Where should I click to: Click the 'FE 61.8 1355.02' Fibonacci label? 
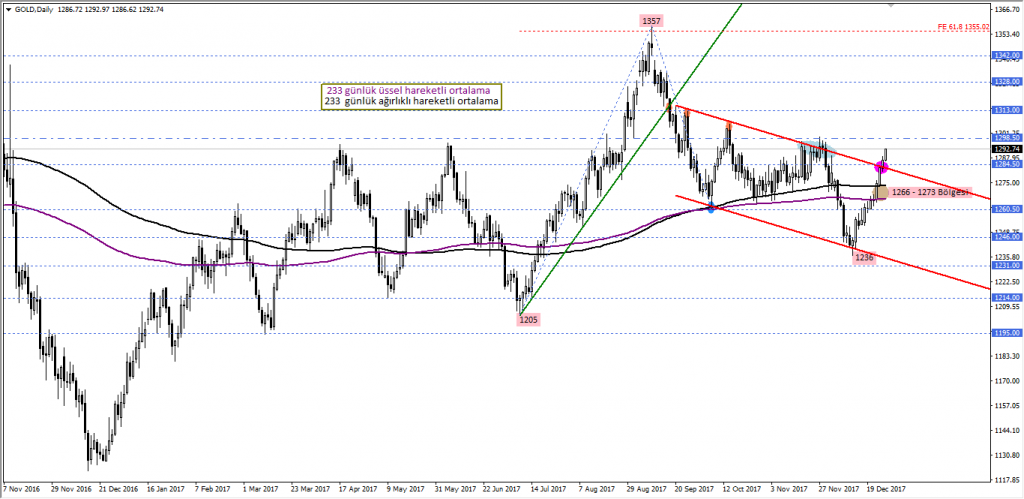[x=964, y=27]
